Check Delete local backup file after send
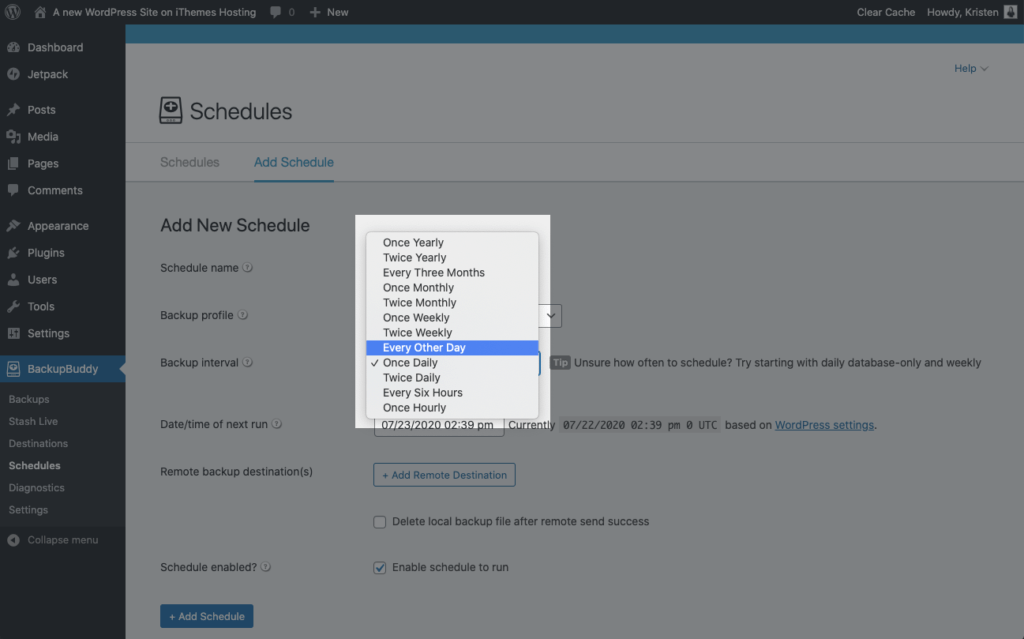Image resolution: width=1024 pixels, height=639 pixels. 379,521
